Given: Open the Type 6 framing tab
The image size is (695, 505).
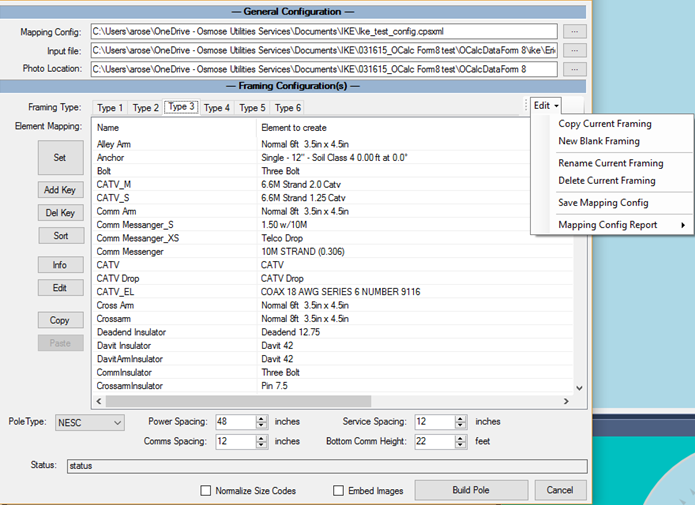Looking at the screenshot, I should (288, 108).
